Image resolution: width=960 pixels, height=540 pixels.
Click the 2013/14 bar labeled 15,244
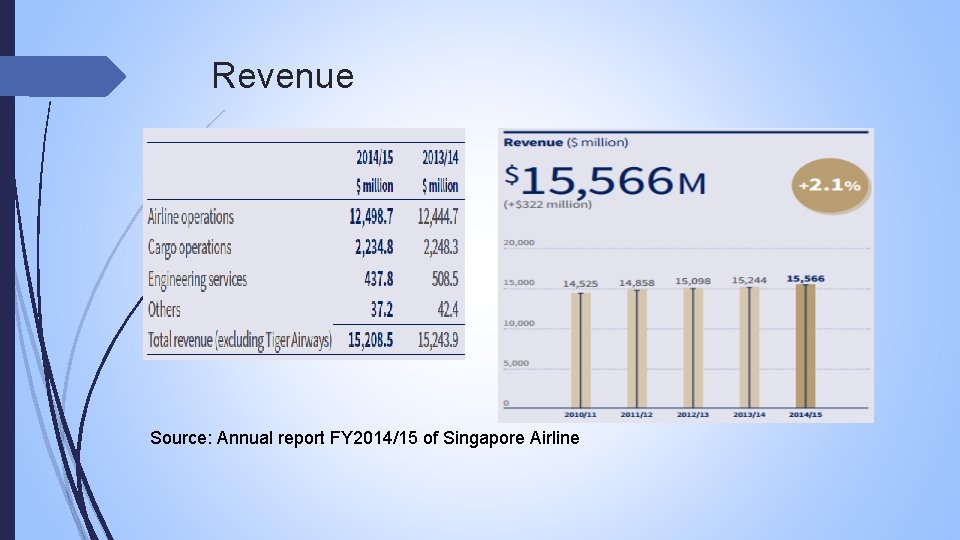tap(749, 347)
